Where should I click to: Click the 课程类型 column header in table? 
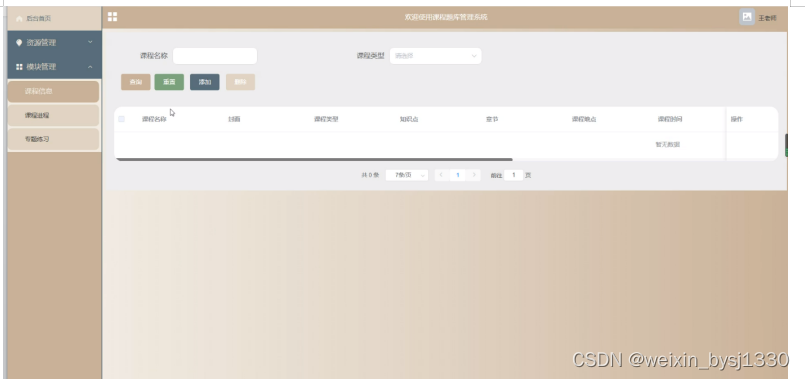(x=326, y=119)
